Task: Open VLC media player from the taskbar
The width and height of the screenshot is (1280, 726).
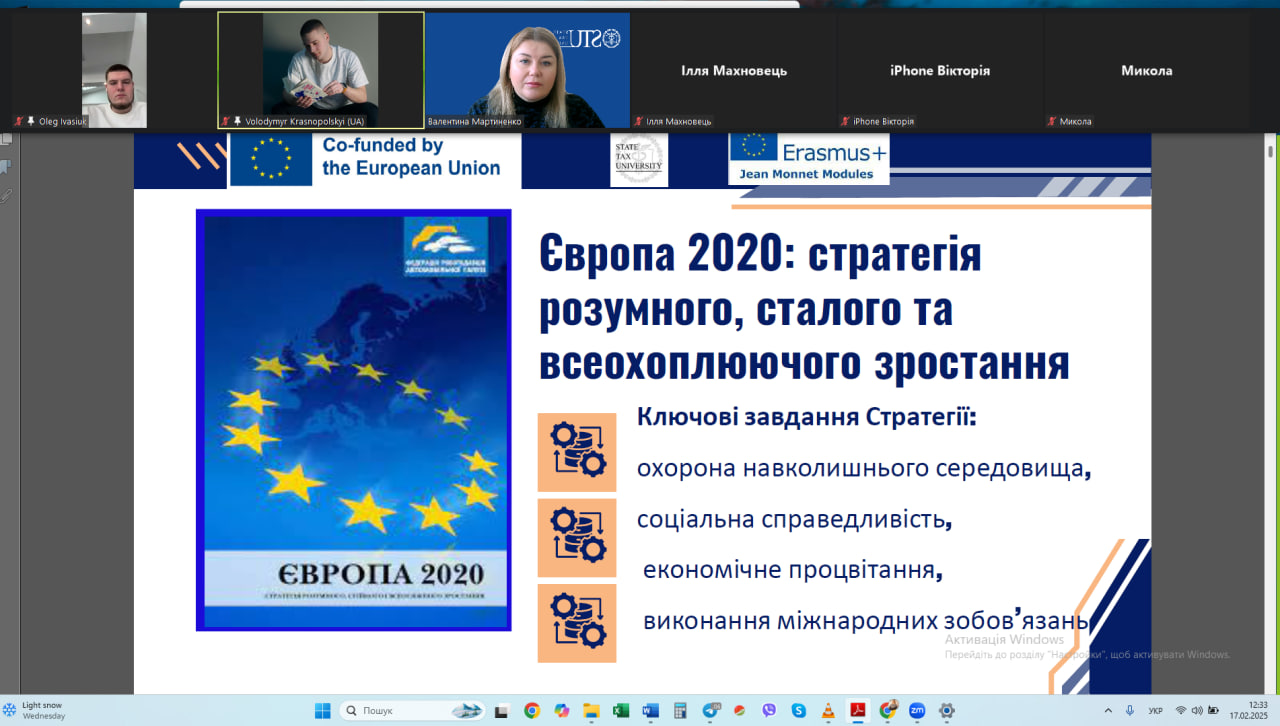Action: [828, 711]
